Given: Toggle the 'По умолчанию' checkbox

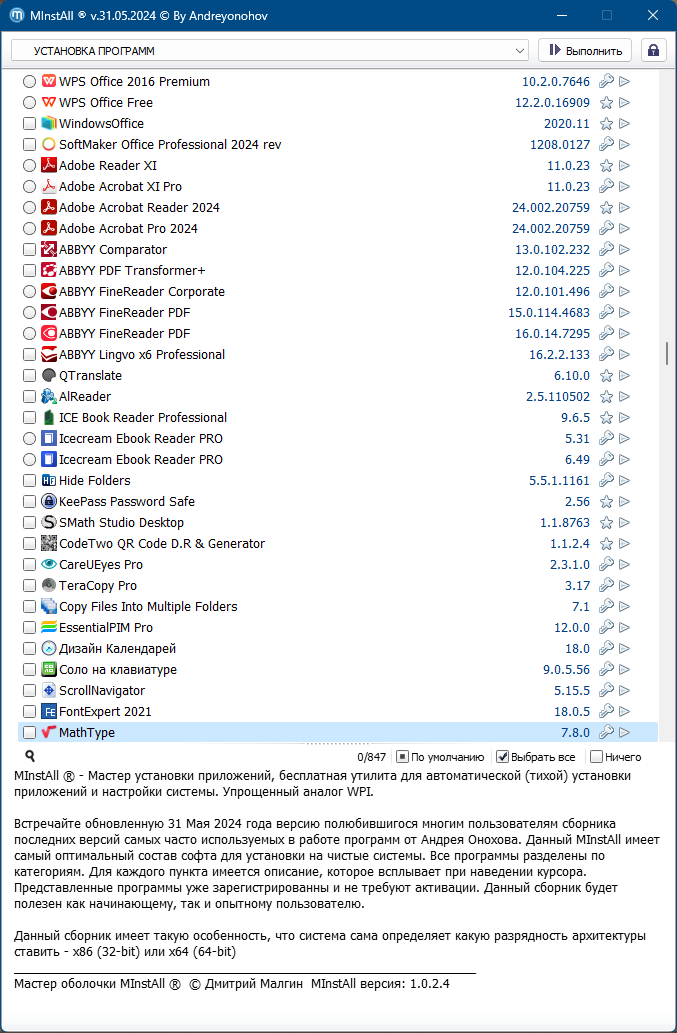Looking at the screenshot, I should coord(402,757).
